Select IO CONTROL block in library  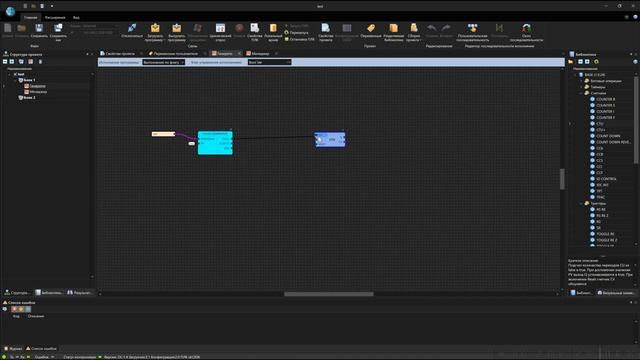tap(606, 179)
